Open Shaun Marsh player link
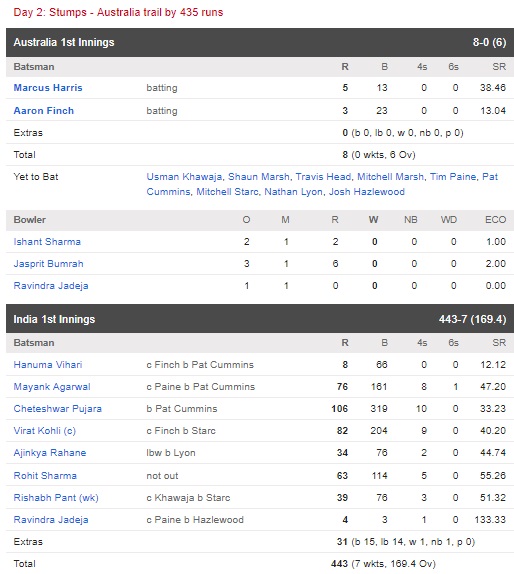The height and width of the screenshot is (574, 514). click(x=259, y=177)
